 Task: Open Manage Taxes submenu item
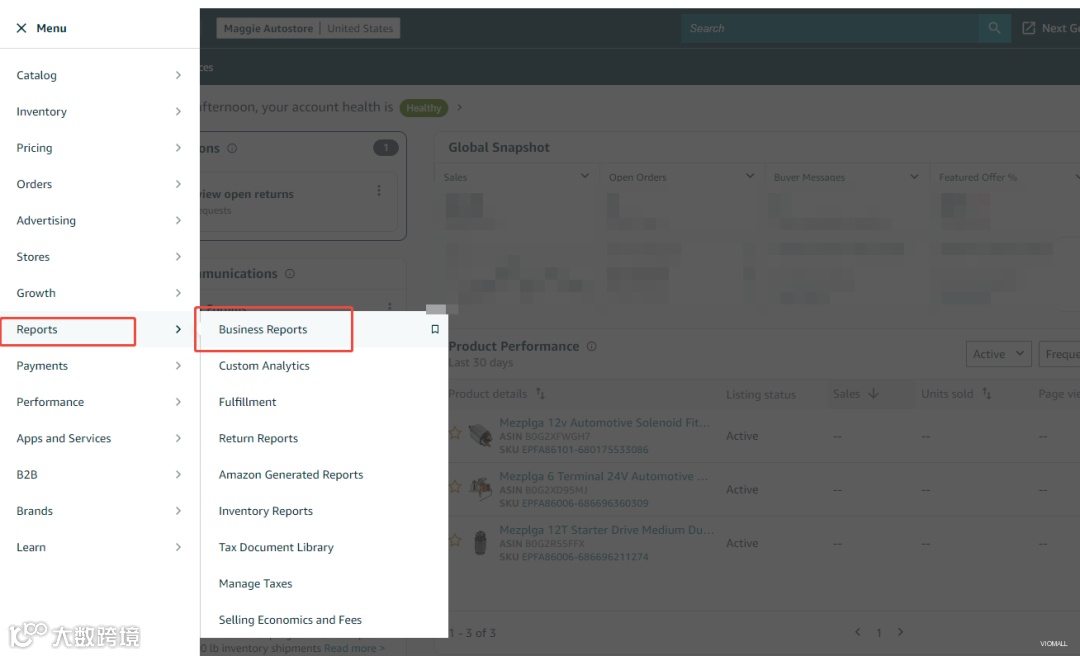click(256, 584)
